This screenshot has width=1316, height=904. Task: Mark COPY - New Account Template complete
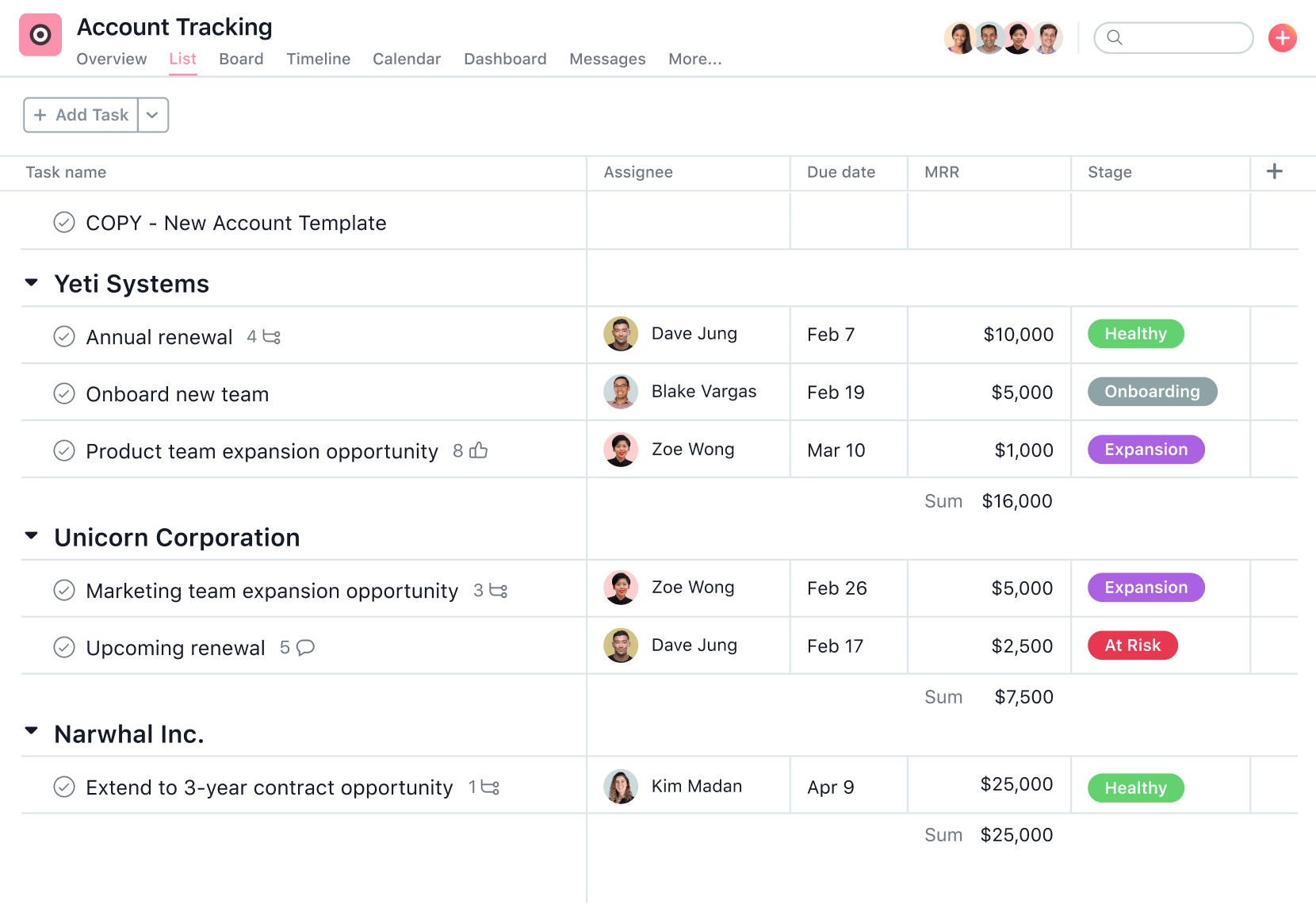click(65, 223)
